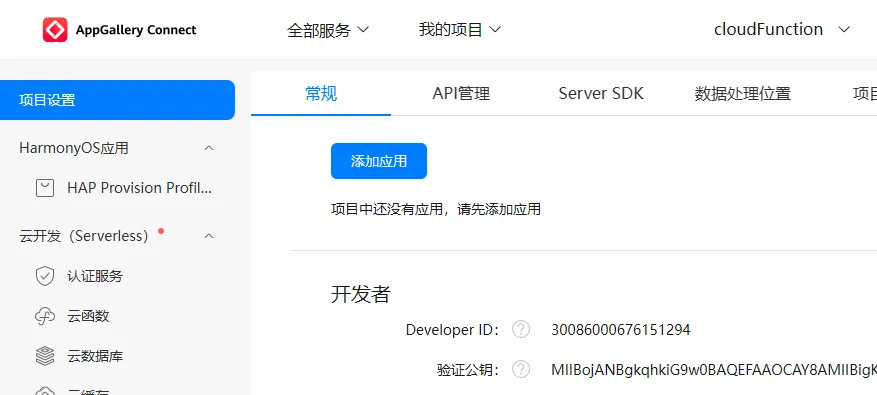Open 认证服务 in the sidebar
This screenshot has width=877, height=395.
tap(95, 276)
